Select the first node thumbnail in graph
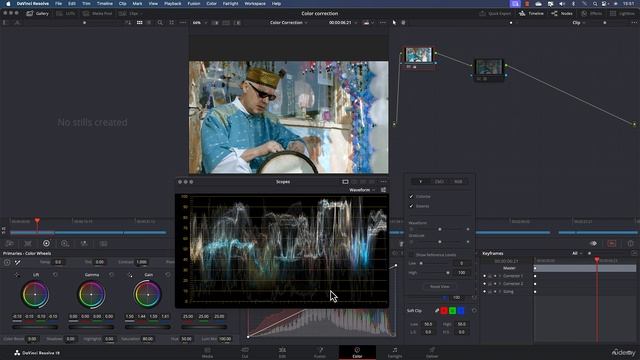Image resolution: width=640 pixels, height=360 pixels. point(419,55)
